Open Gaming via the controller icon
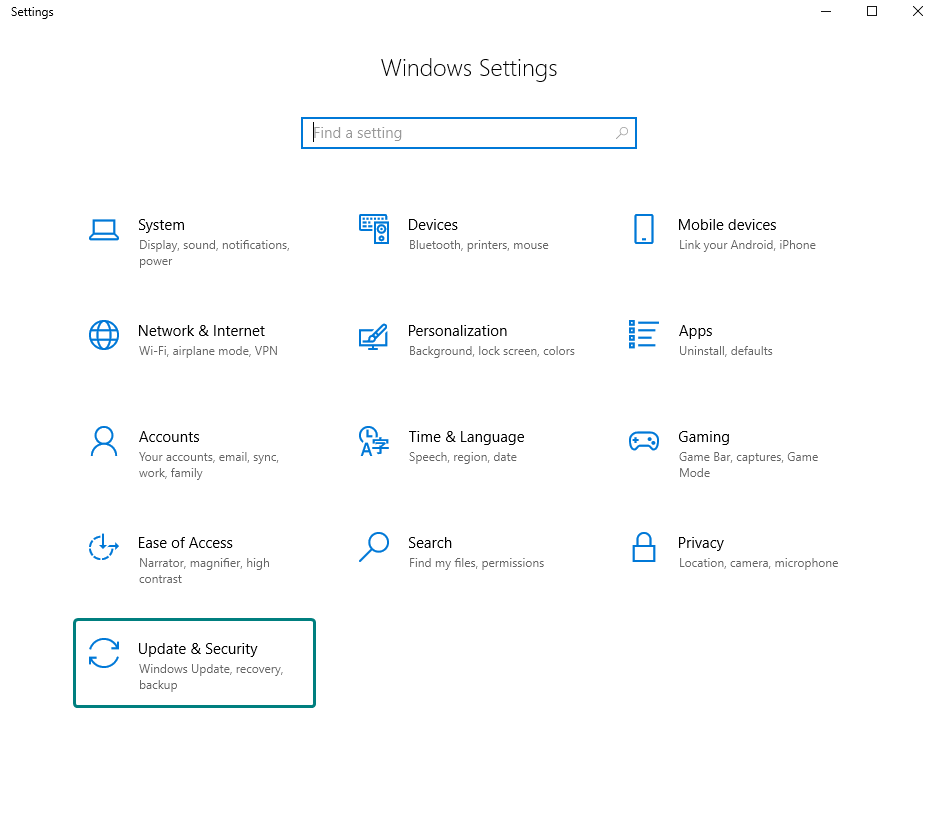Viewport: 940px width, 828px height. [x=643, y=441]
